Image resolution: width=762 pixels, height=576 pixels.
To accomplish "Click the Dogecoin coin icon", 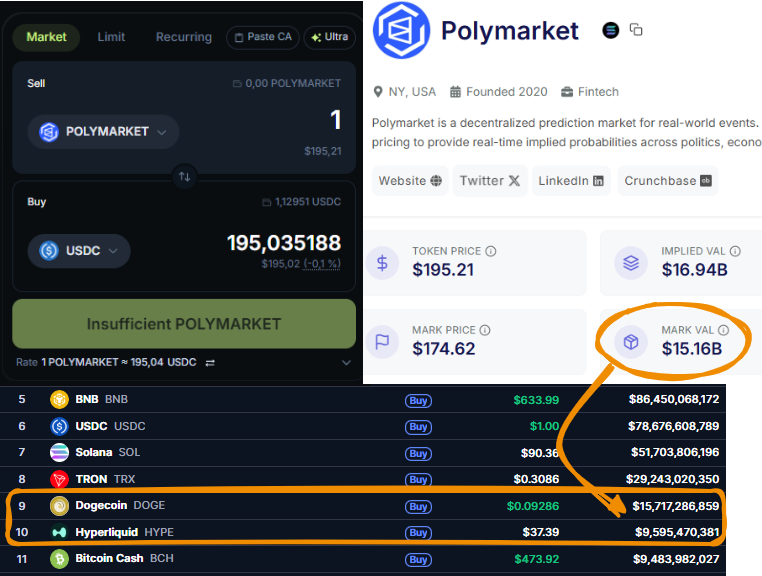I will (x=59, y=506).
